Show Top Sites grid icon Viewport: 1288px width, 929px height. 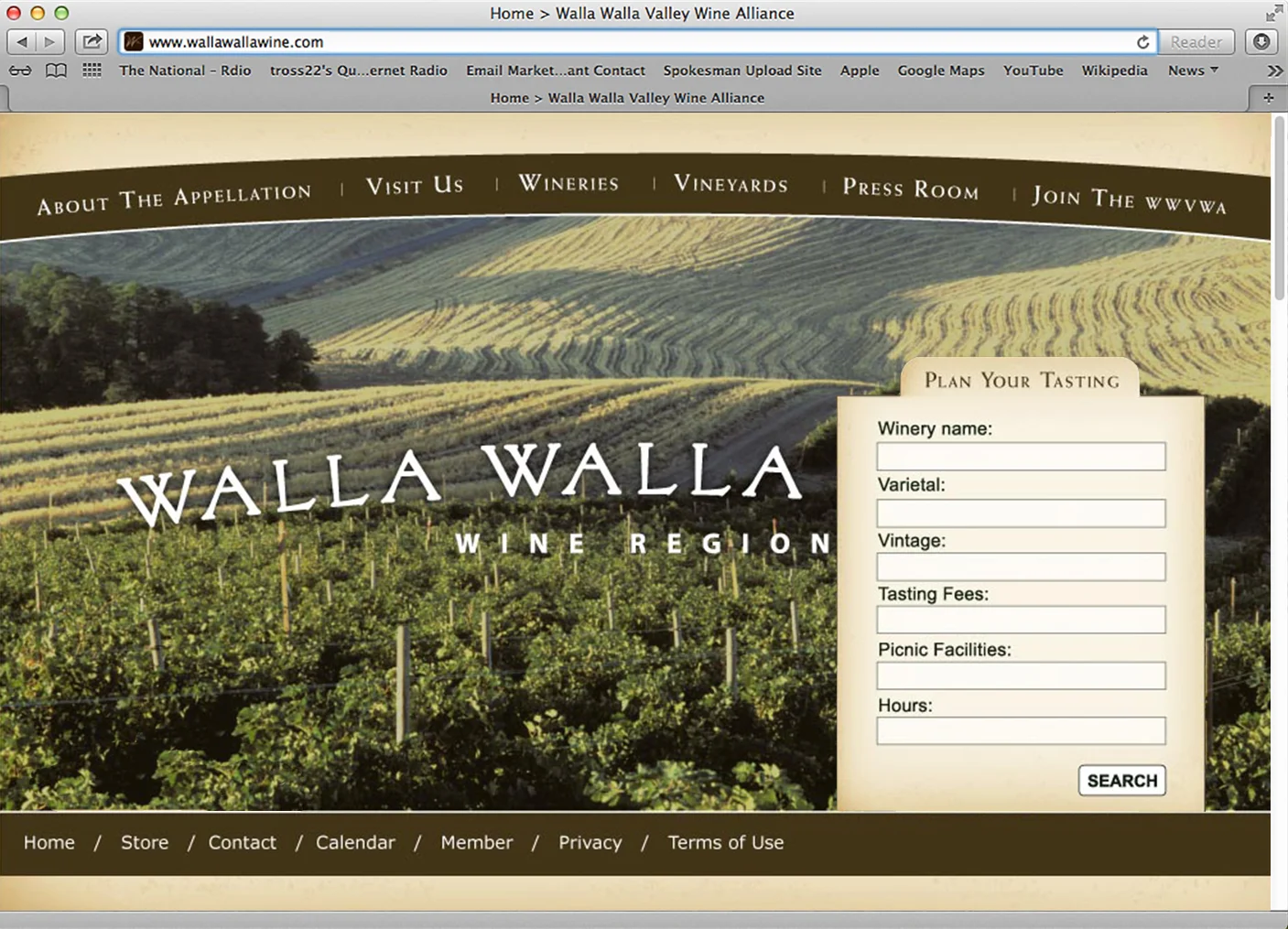(92, 70)
